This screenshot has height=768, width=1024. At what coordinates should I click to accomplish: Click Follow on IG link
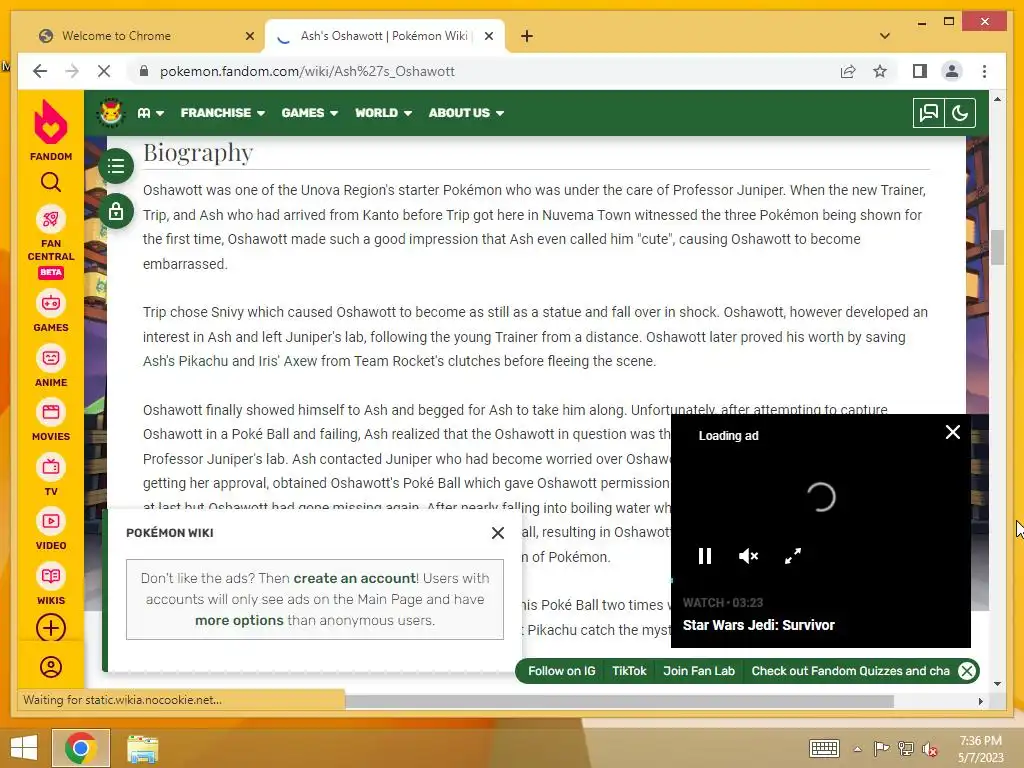click(562, 671)
